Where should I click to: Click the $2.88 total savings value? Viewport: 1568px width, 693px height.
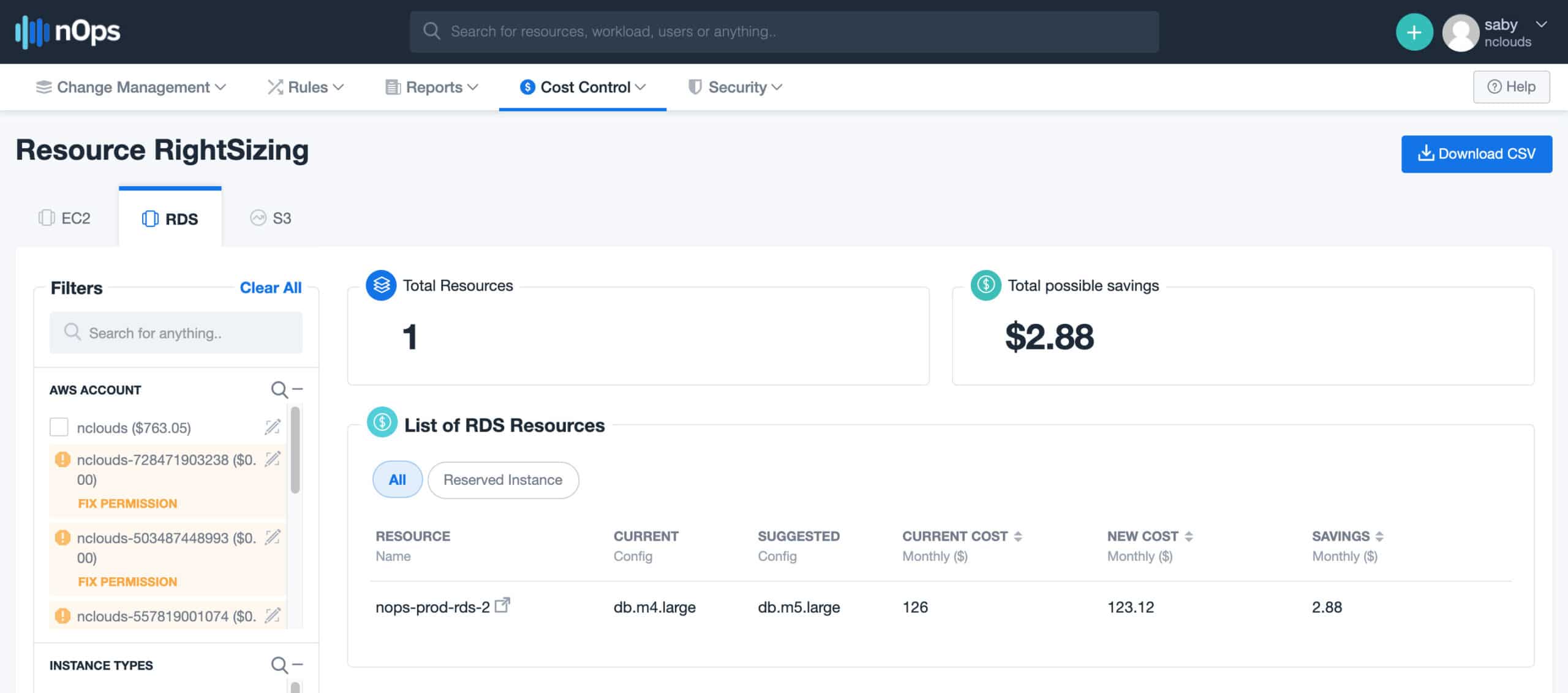click(x=1049, y=337)
